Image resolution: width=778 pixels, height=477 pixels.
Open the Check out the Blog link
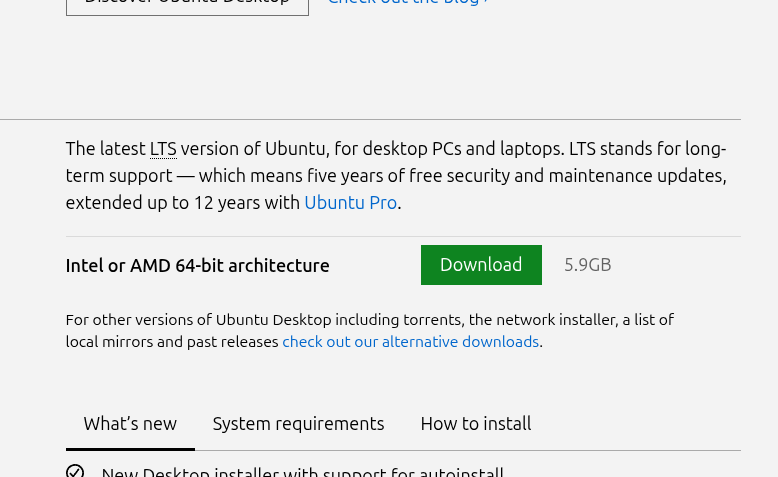[x=408, y=3]
